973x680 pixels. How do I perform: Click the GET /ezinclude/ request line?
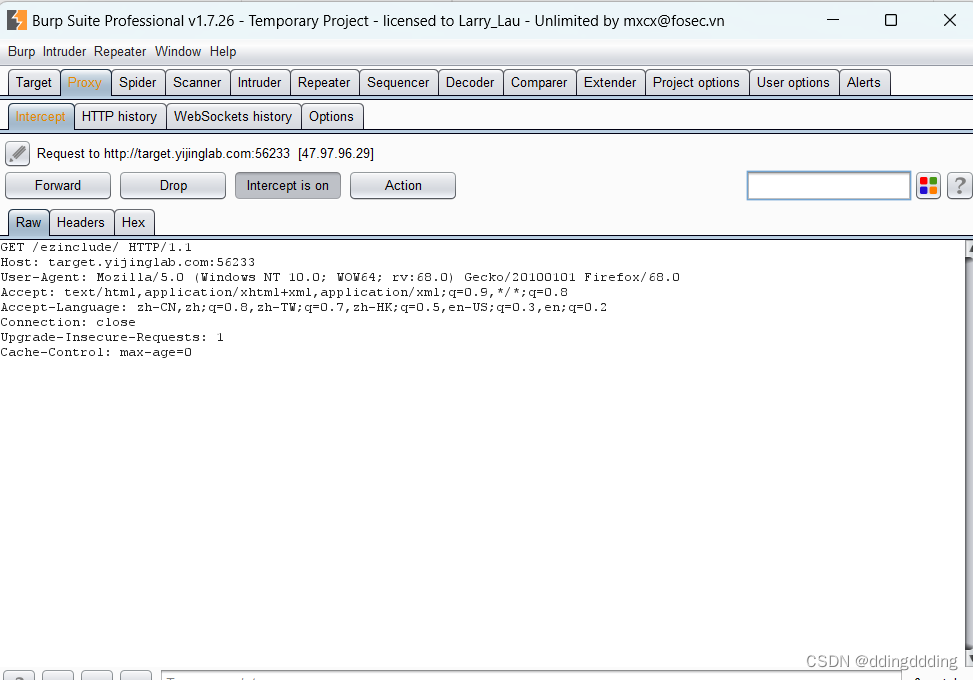(x=96, y=247)
